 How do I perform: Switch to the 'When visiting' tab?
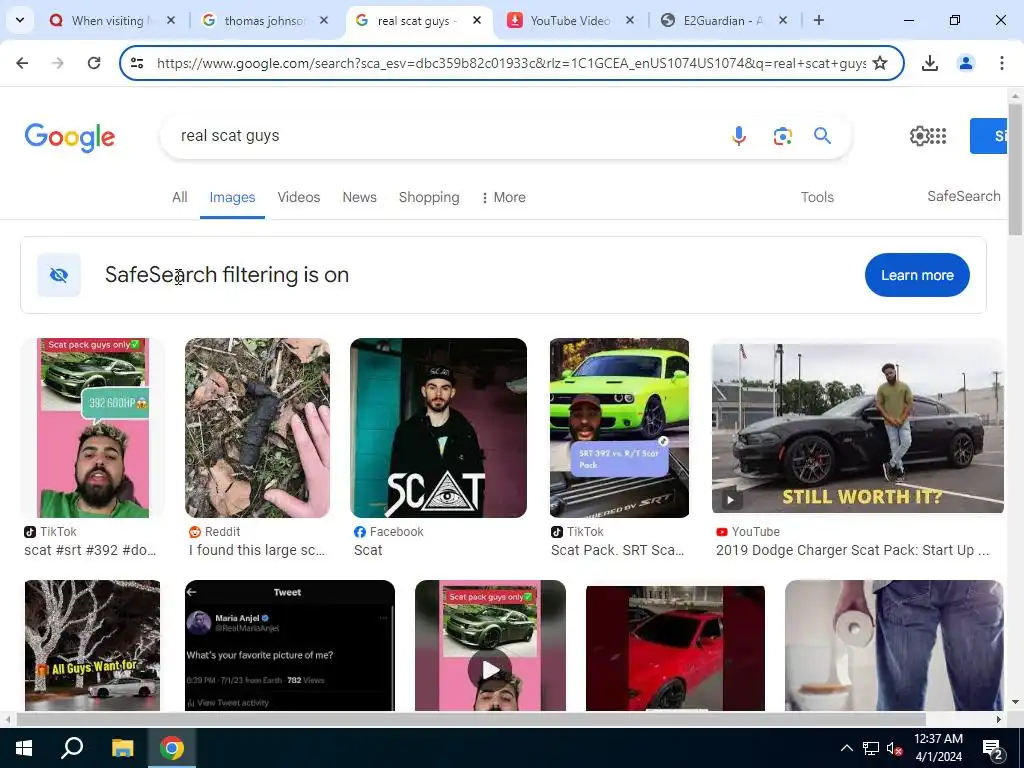click(x=110, y=21)
